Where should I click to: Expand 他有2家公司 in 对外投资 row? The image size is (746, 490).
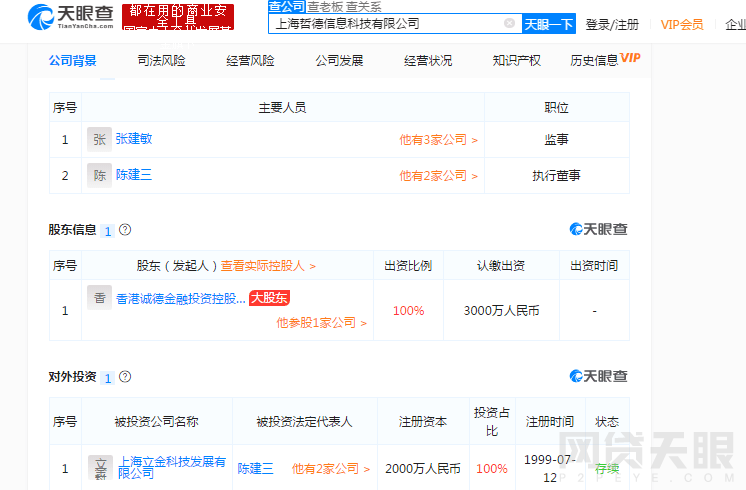(x=331, y=469)
